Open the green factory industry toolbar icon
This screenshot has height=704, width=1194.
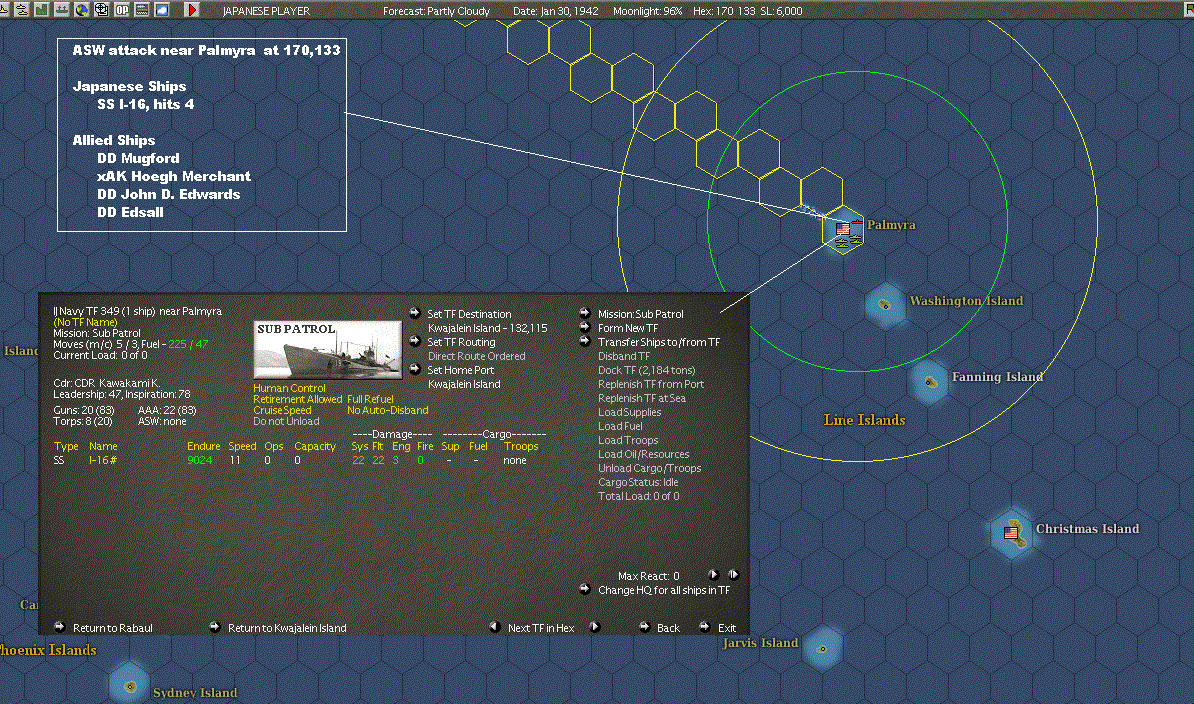(41, 10)
